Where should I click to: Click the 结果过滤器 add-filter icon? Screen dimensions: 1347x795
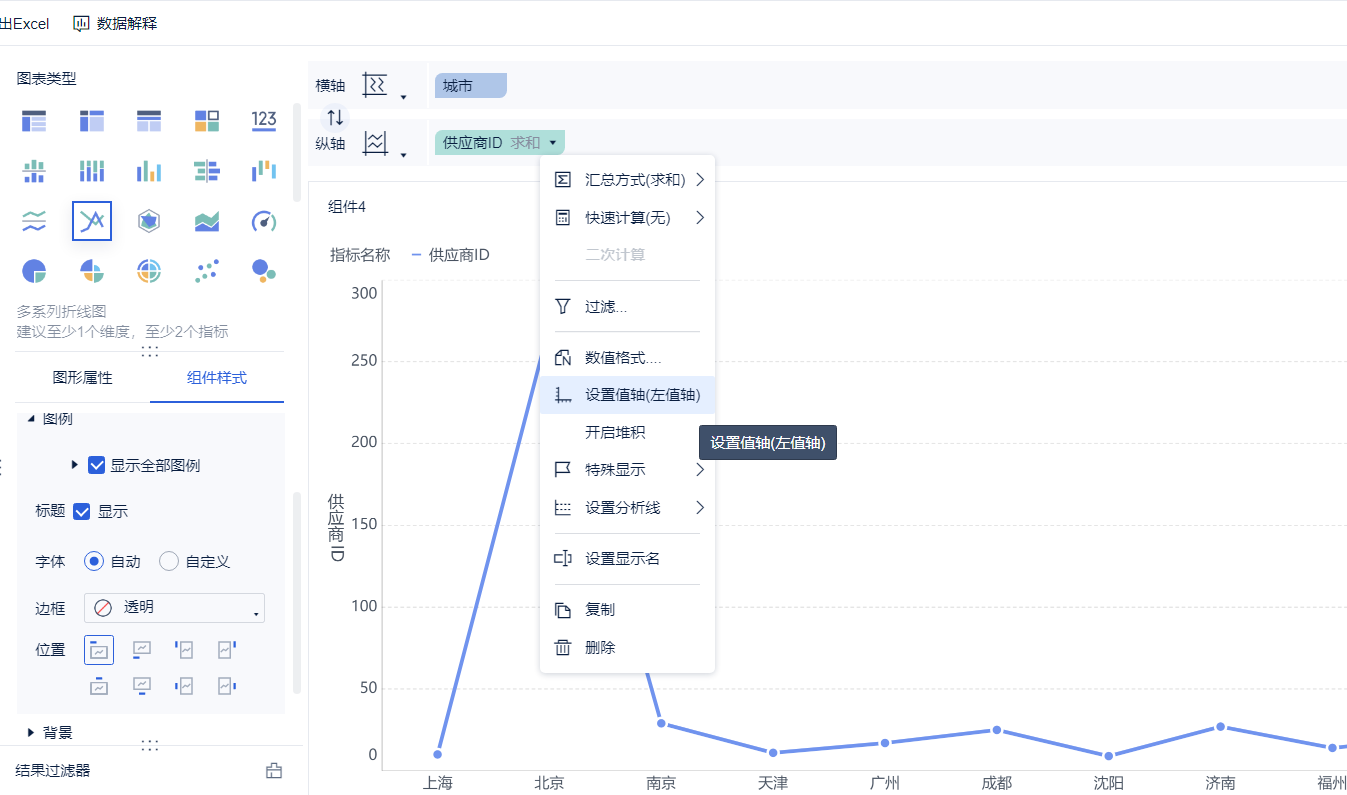(274, 770)
